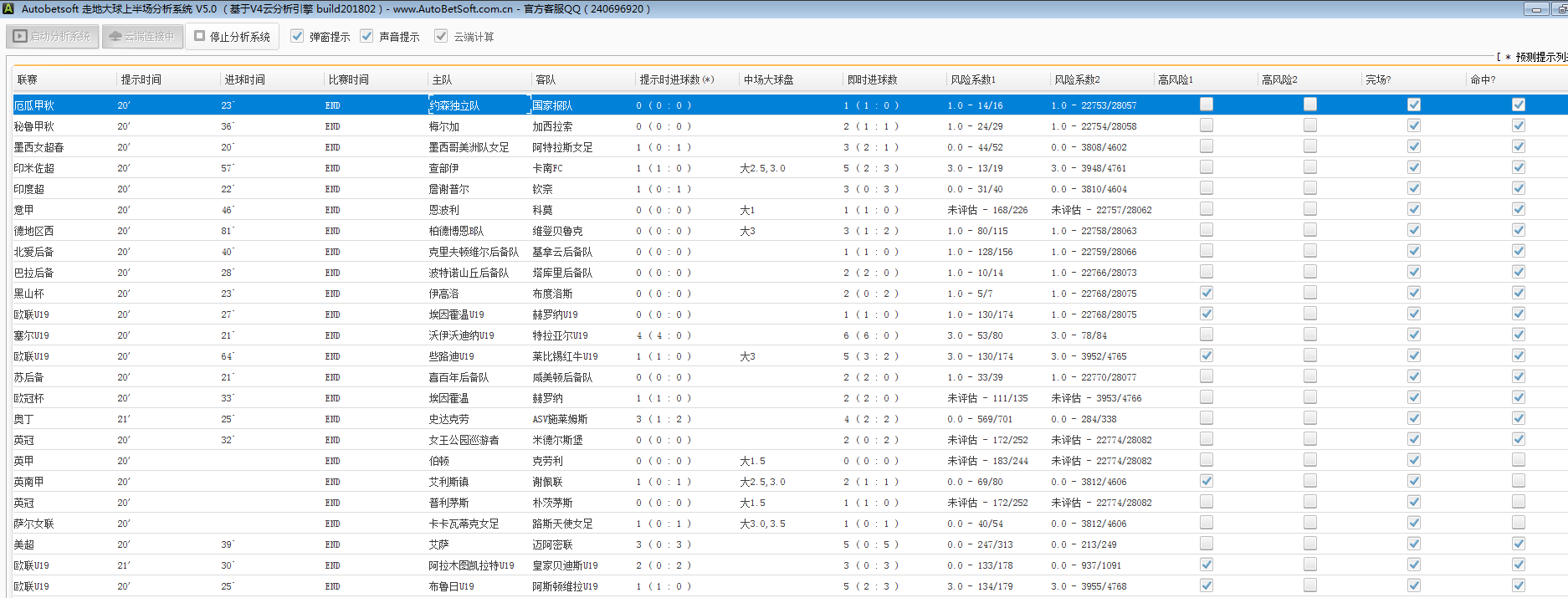
Task: Uncheck 高风险1 in the 黑山杯 row
Action: [x=1206, y=293]
